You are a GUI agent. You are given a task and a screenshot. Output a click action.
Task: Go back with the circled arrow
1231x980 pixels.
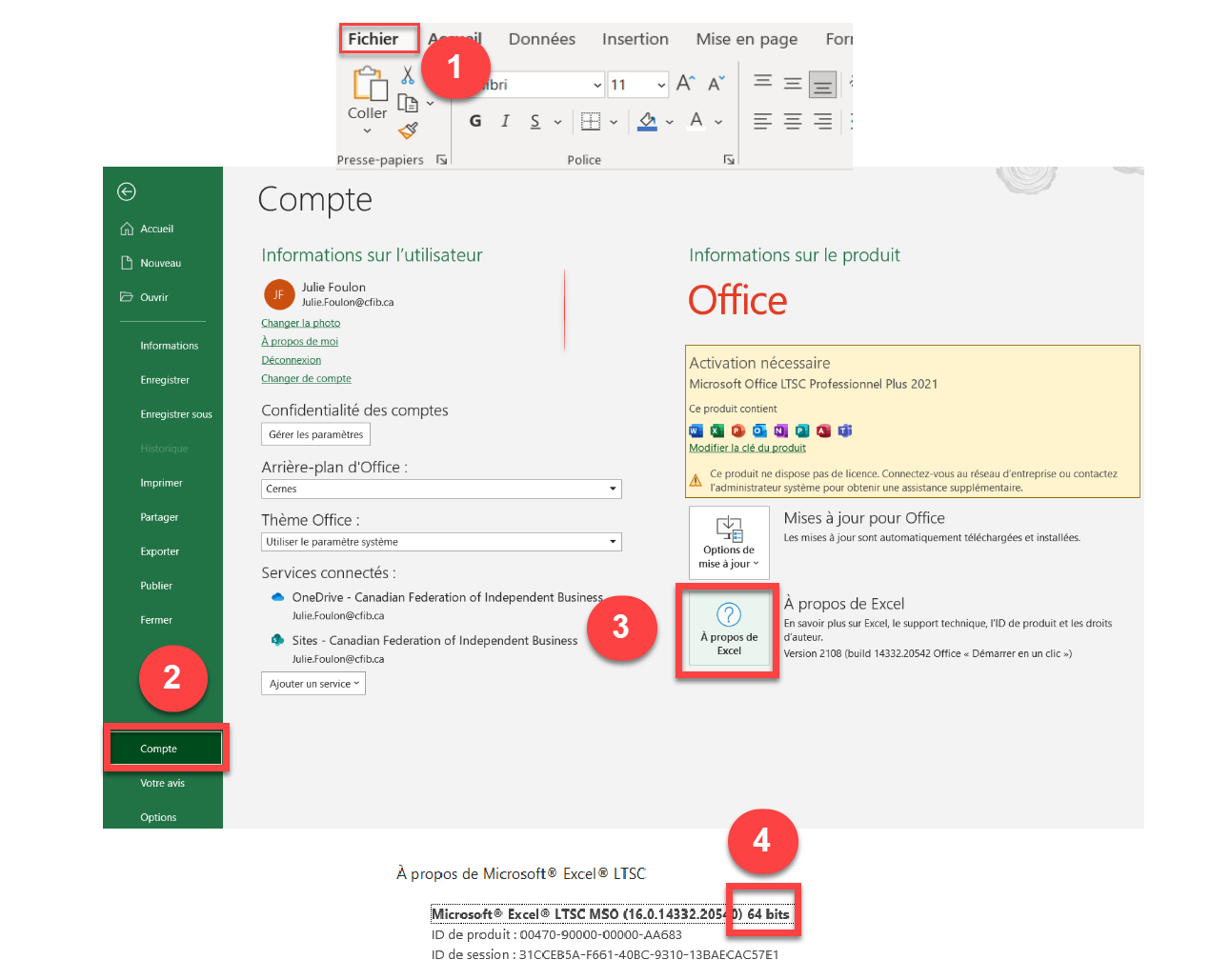pos(127,191)
